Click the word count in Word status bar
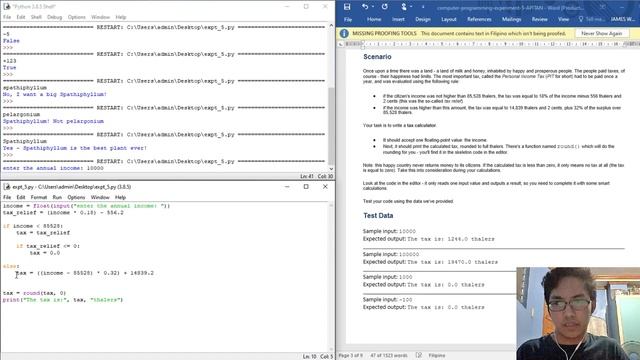The image size is (640, 360). coord(389,356)
